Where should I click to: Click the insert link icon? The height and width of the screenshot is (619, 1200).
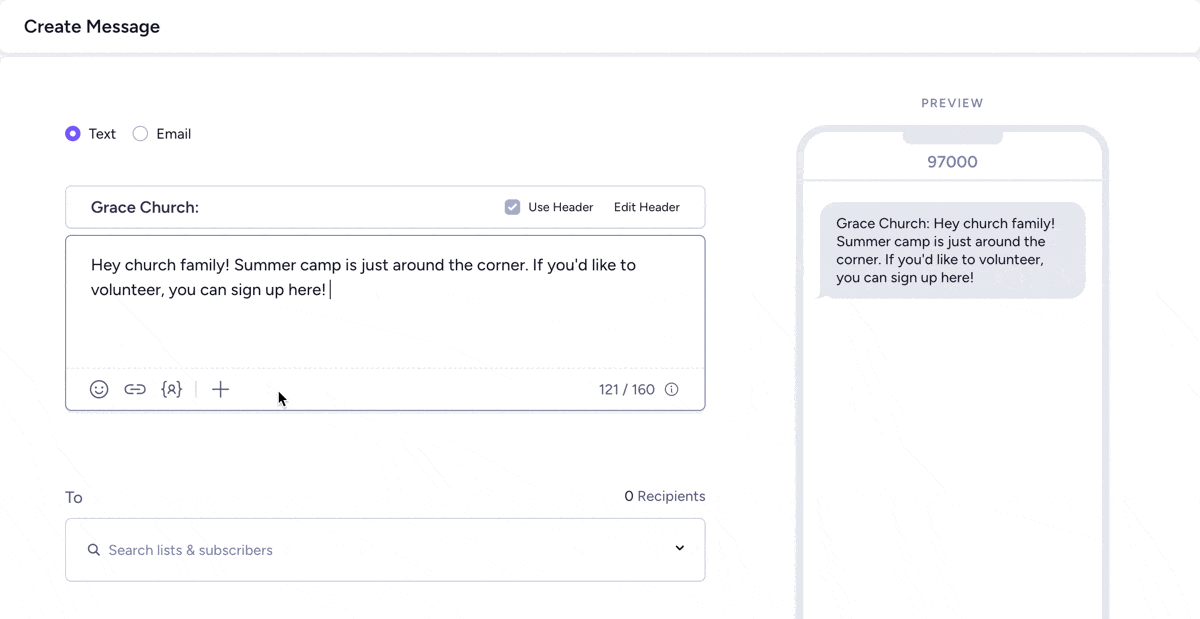(x=135, y=389)
